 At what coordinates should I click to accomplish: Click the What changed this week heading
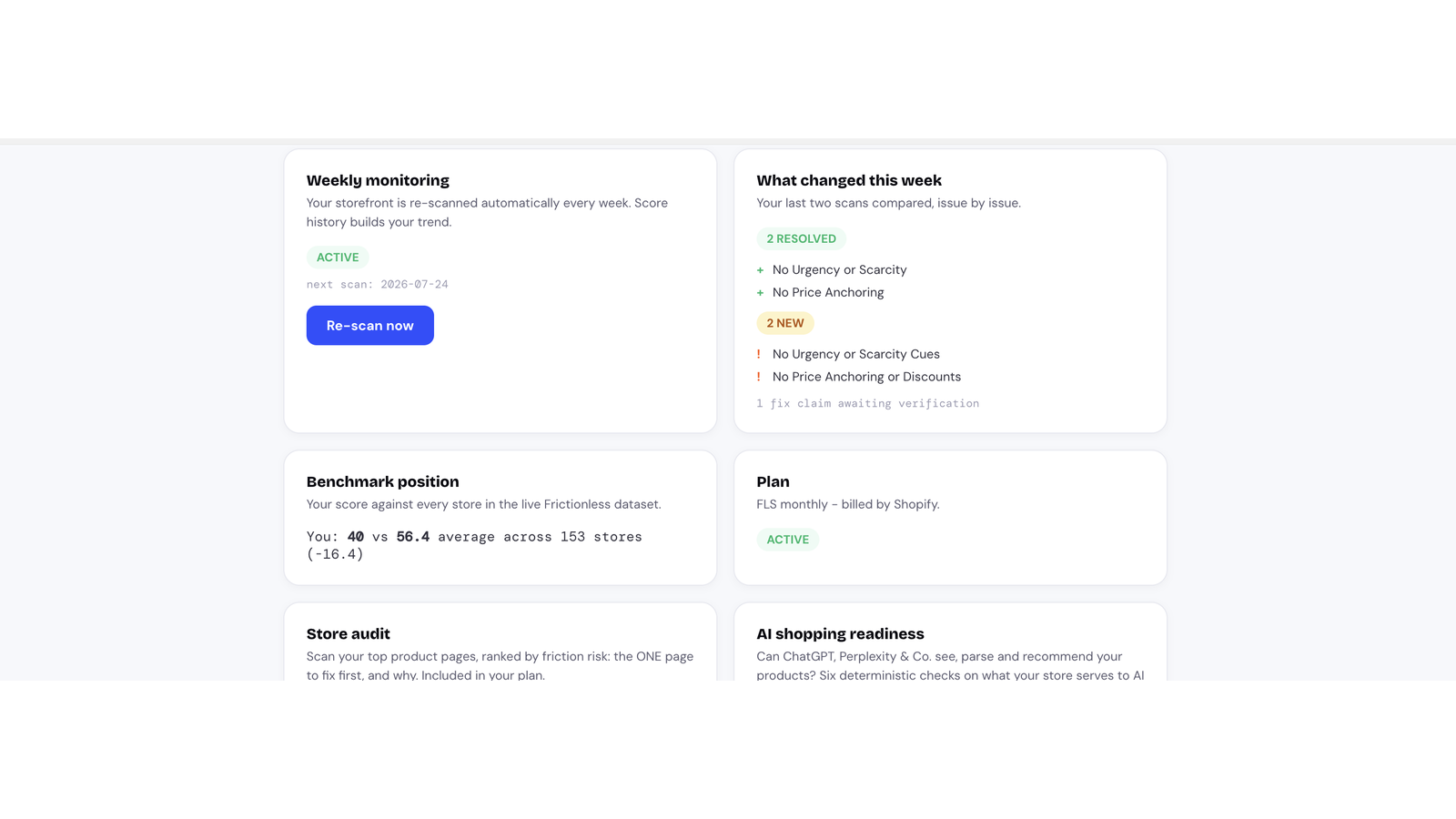pos(849,180)
